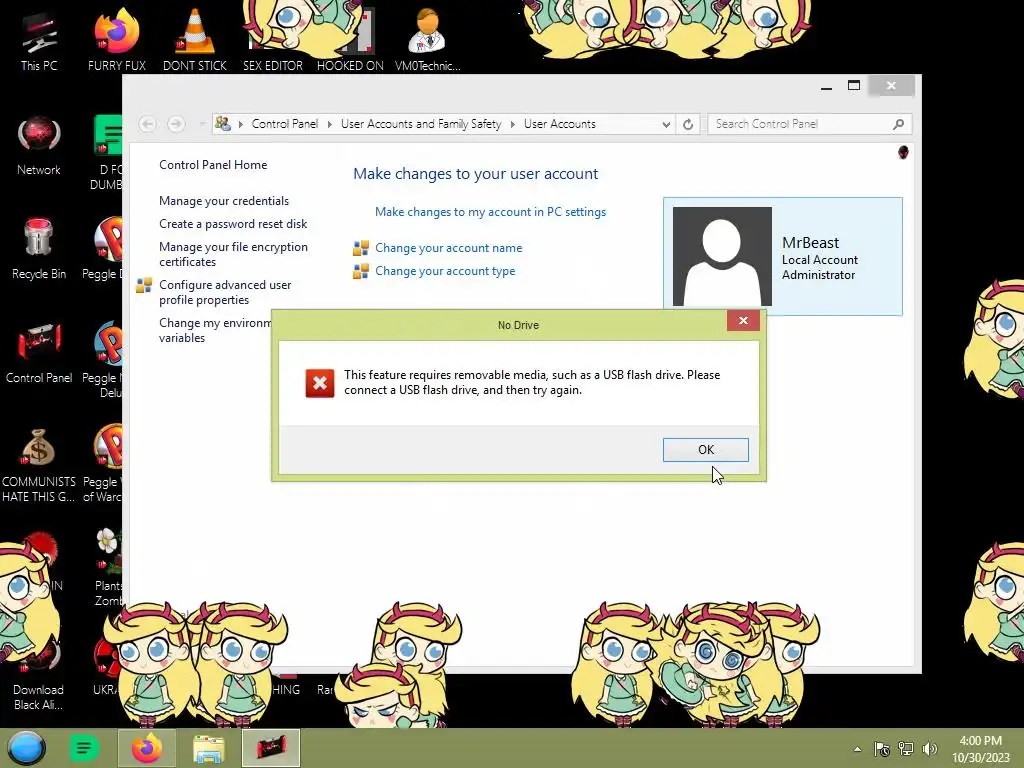Click the taskbar clock showing 4:00 PM
The width and height of the screenshot is (1024, 768).
[x=980, y=748]
